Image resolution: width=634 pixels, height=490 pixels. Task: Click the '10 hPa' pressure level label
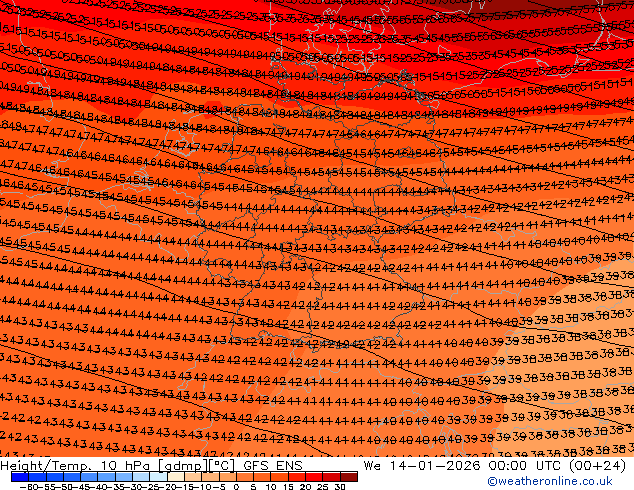point(126,466)
